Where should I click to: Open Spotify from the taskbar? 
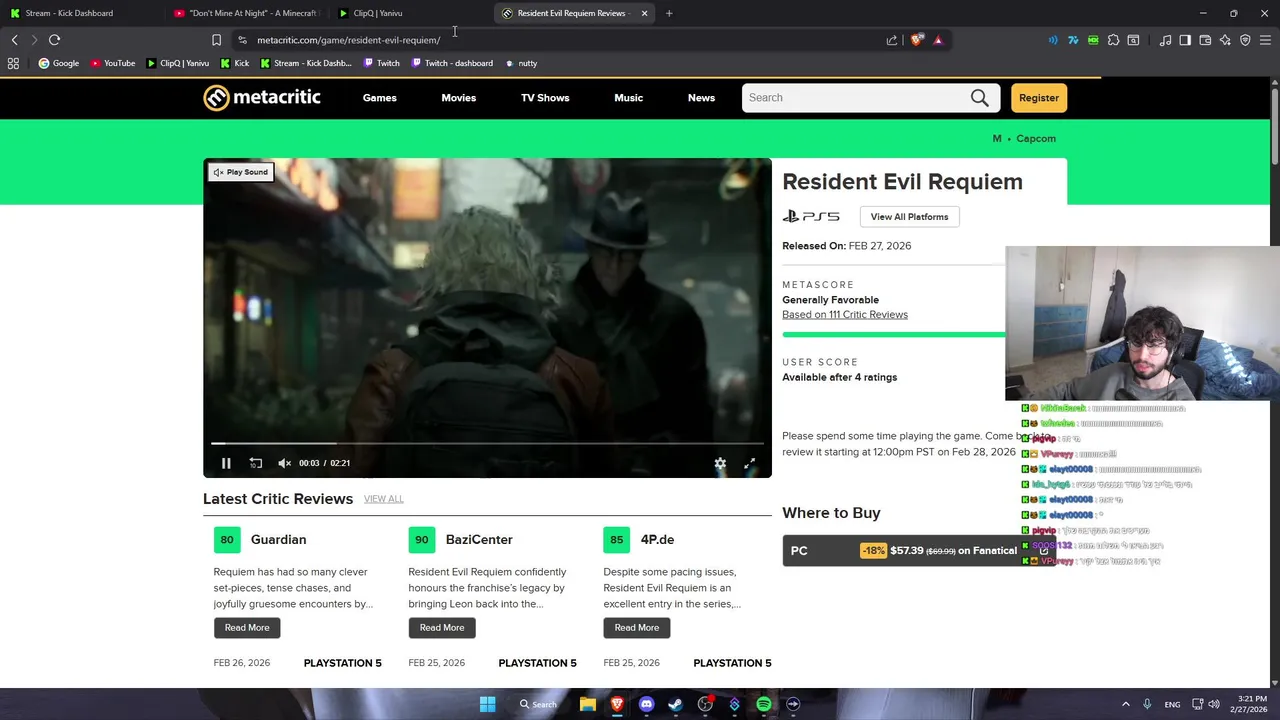pos(764,704)
